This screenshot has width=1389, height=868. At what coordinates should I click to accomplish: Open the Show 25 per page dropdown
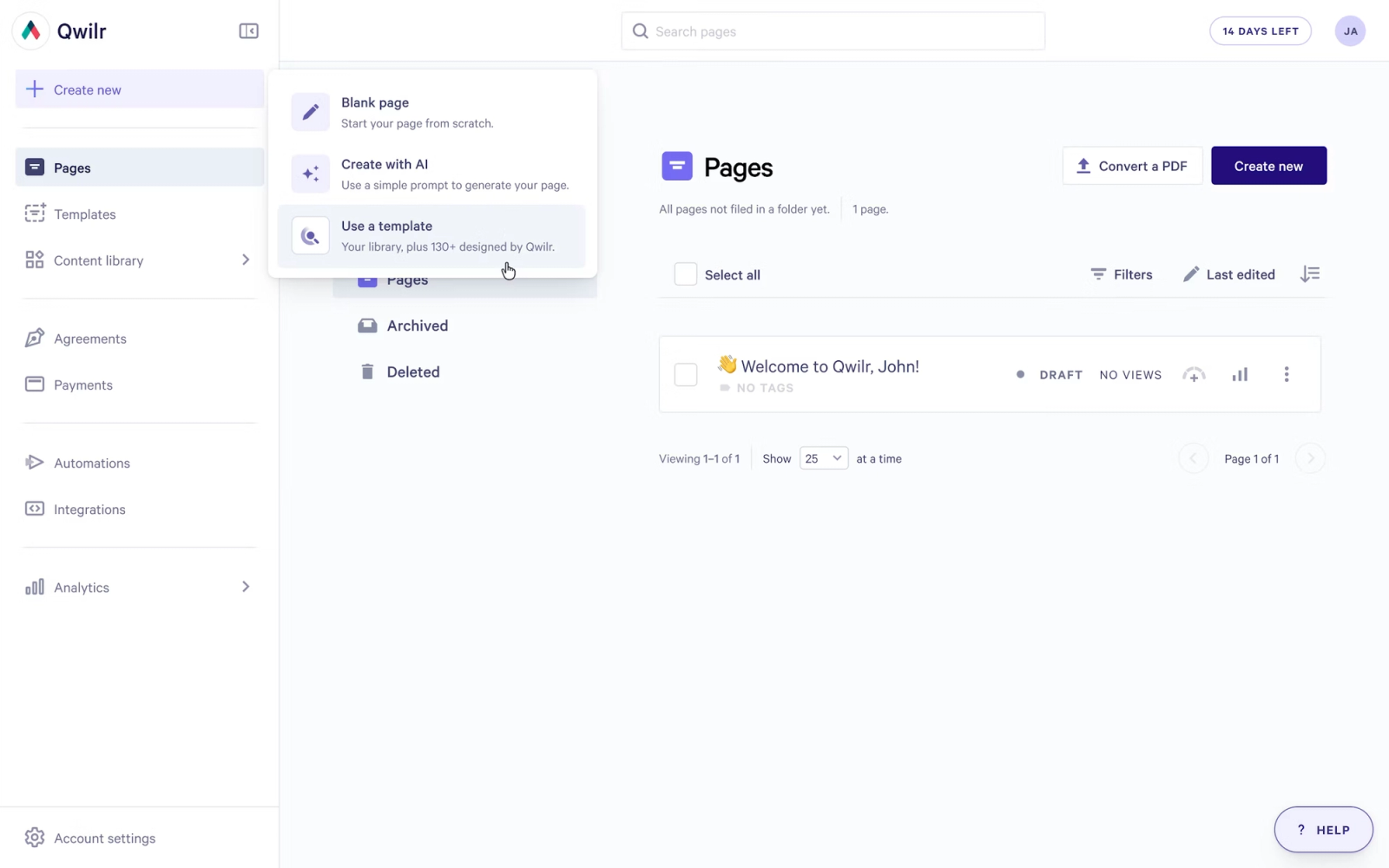point(824,458)
